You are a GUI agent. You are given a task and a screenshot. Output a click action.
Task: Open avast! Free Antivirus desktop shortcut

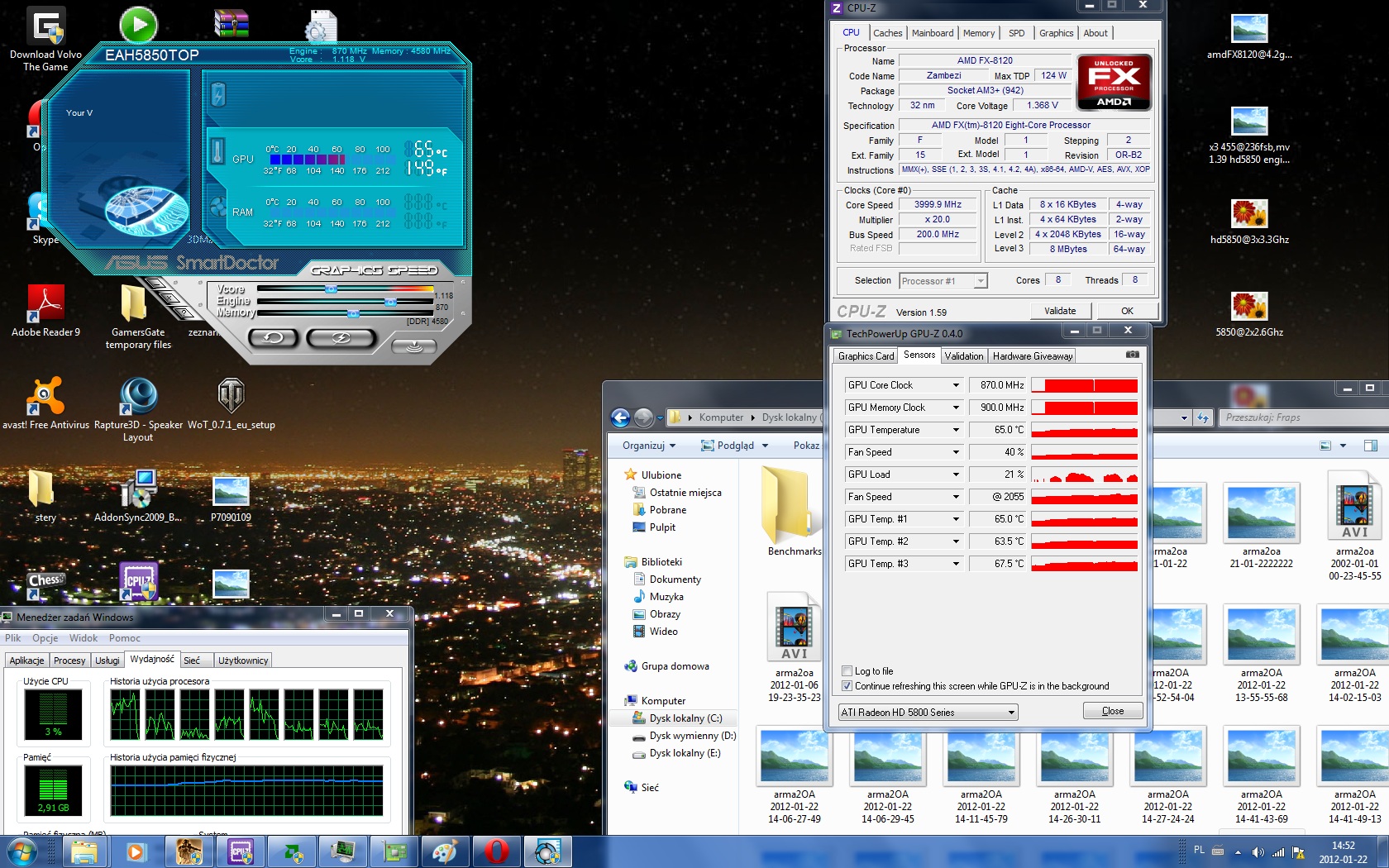coord(45,403)
